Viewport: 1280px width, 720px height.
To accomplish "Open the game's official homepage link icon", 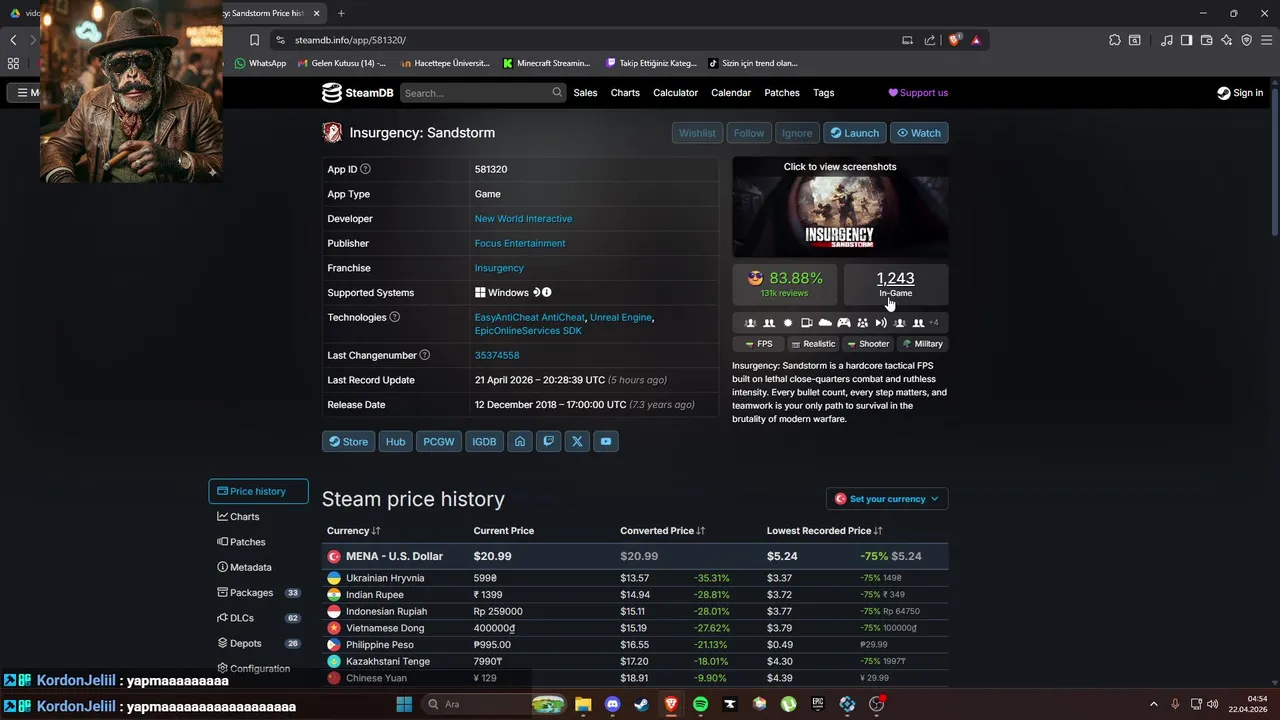I will pos(519,441).
